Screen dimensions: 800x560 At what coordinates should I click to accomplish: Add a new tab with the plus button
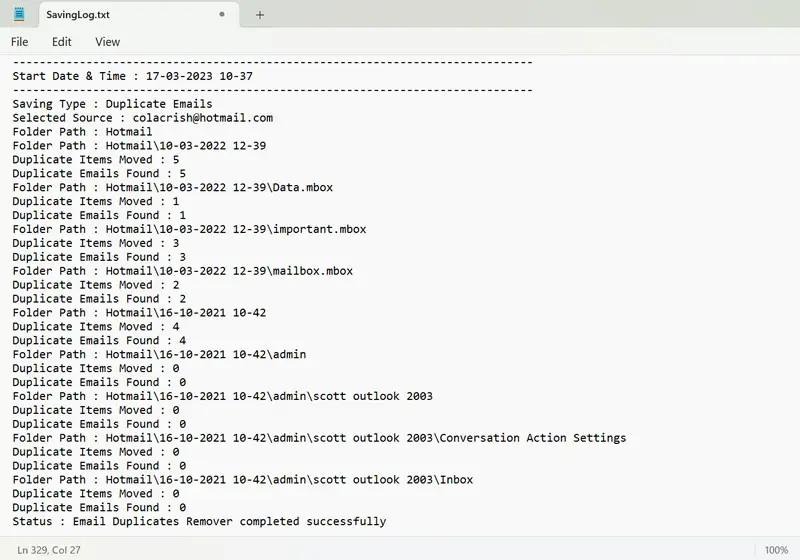coord(260,15)
